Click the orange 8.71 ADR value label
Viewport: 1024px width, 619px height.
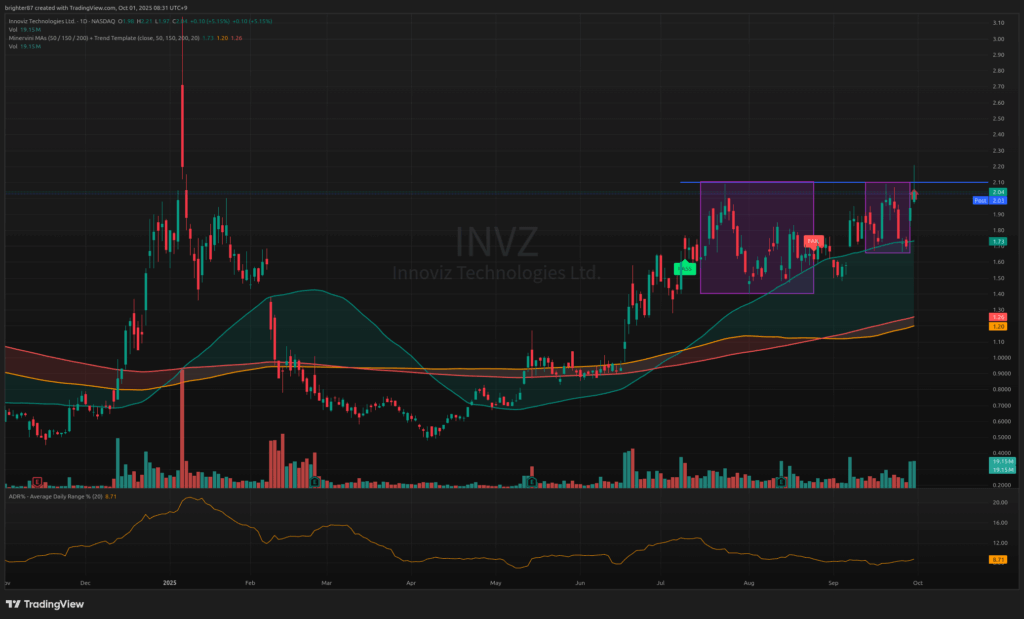(998, 559)
